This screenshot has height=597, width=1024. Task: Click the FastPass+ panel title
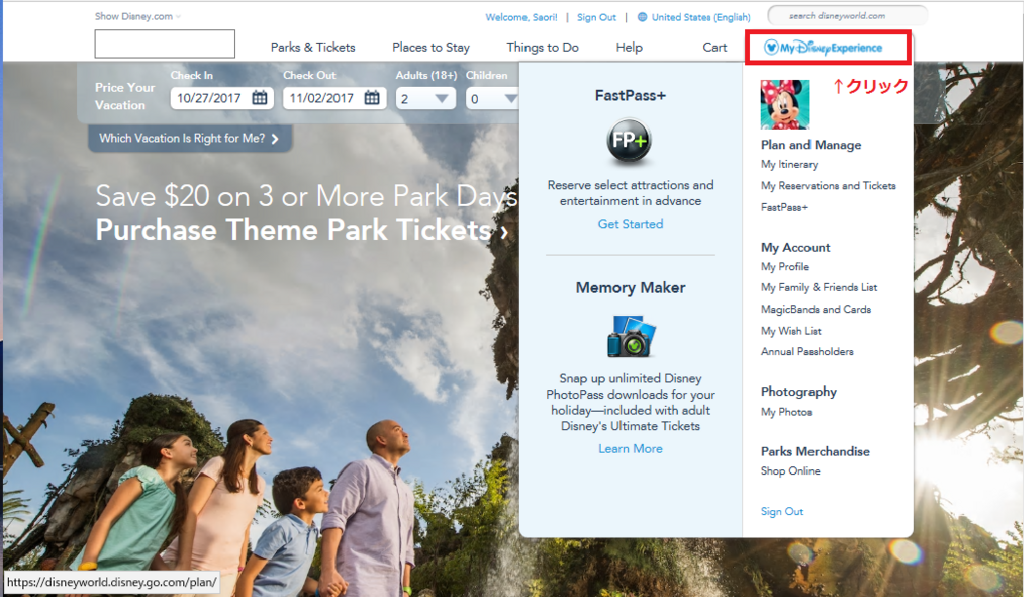630,95
